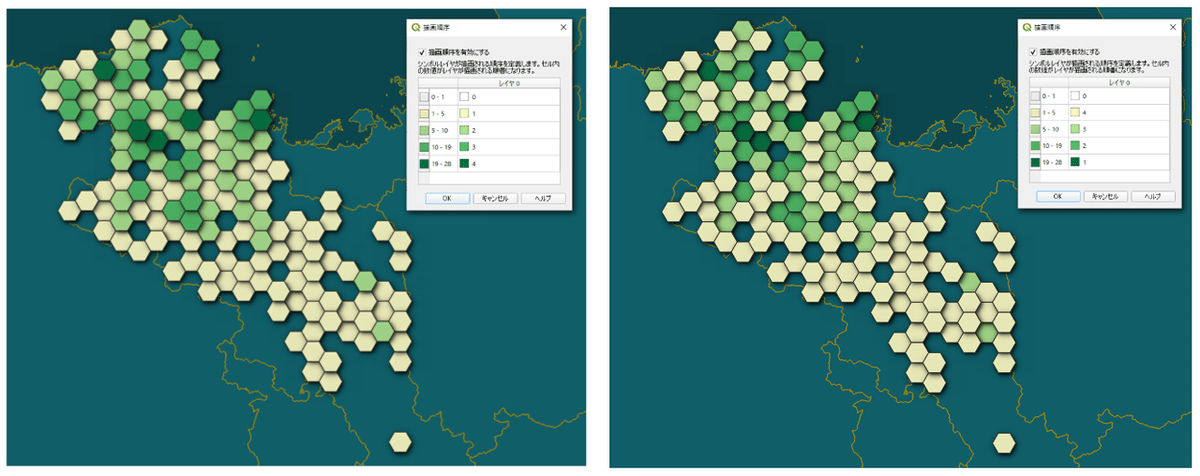Select 5 - 10 row swatch in left dialog
This screenshot has width=1200, height=476.
point(424,130)
